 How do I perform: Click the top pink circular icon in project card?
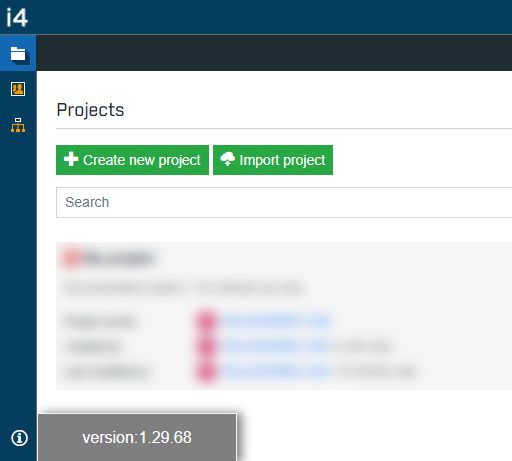click(x=207, y=321)
